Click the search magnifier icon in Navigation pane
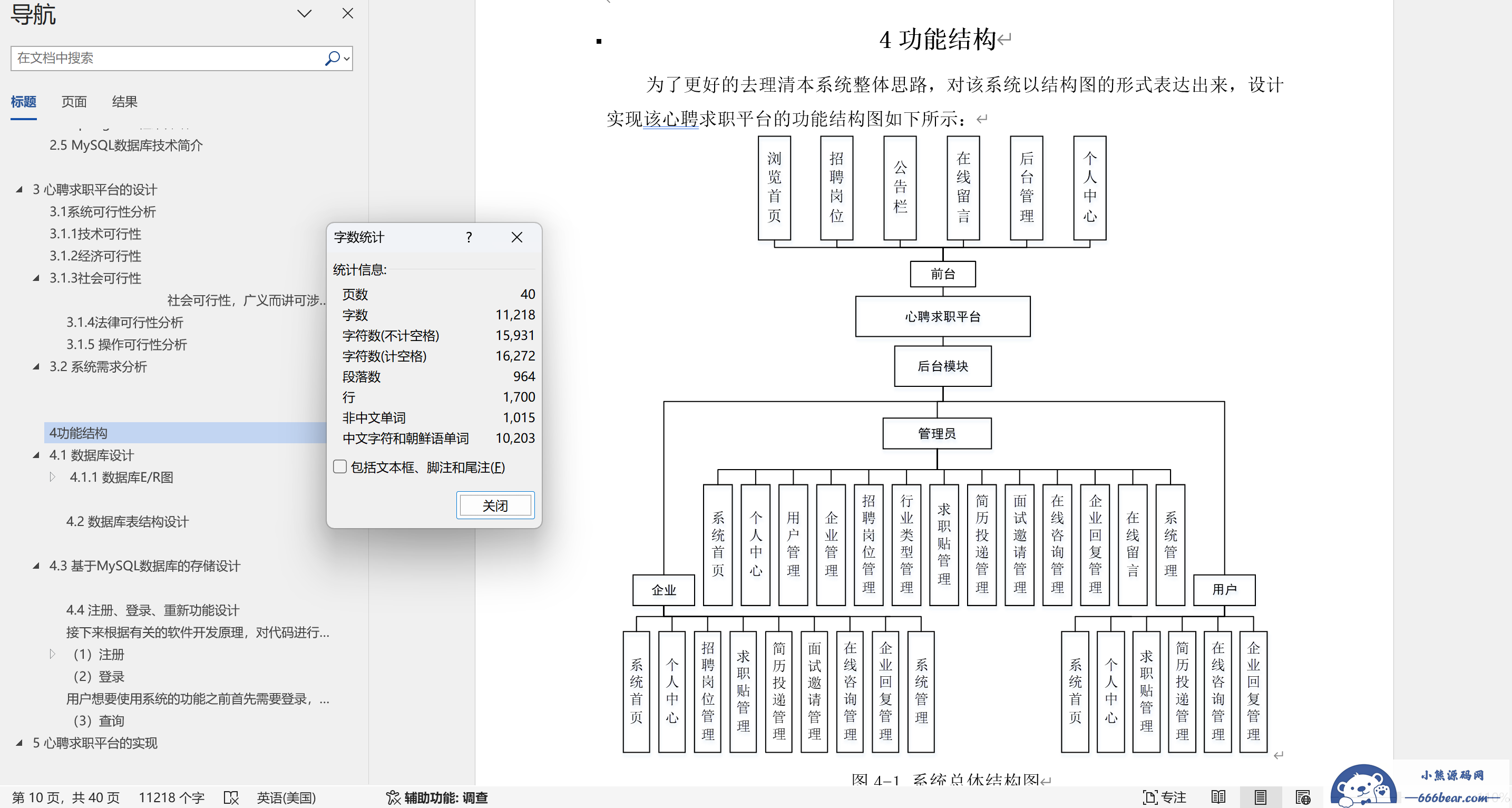 pos(332,58)
